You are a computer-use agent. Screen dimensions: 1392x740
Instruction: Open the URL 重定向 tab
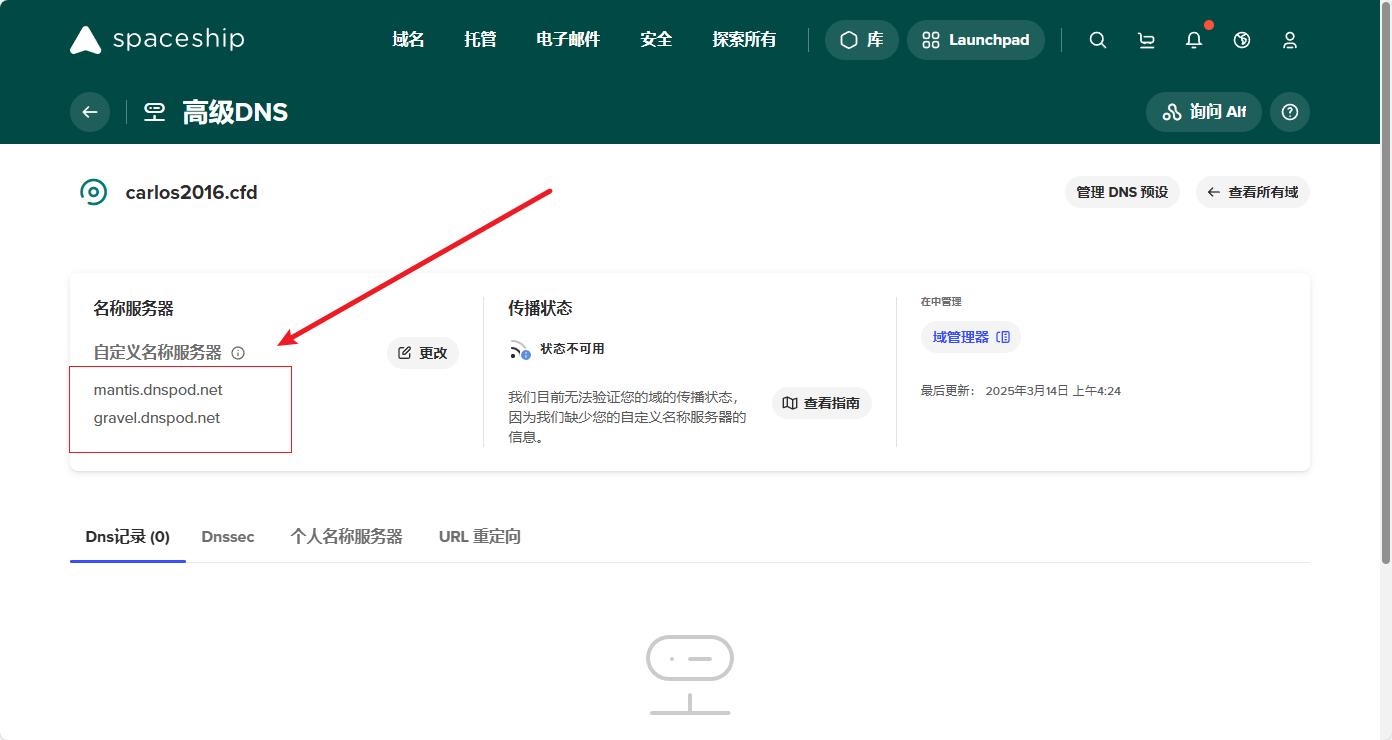point(480,537)
